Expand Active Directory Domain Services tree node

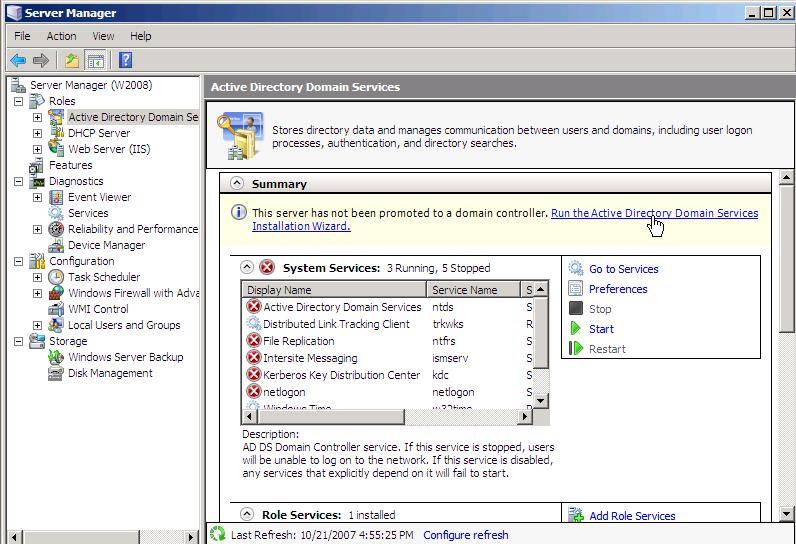click(x=38, y=117)
